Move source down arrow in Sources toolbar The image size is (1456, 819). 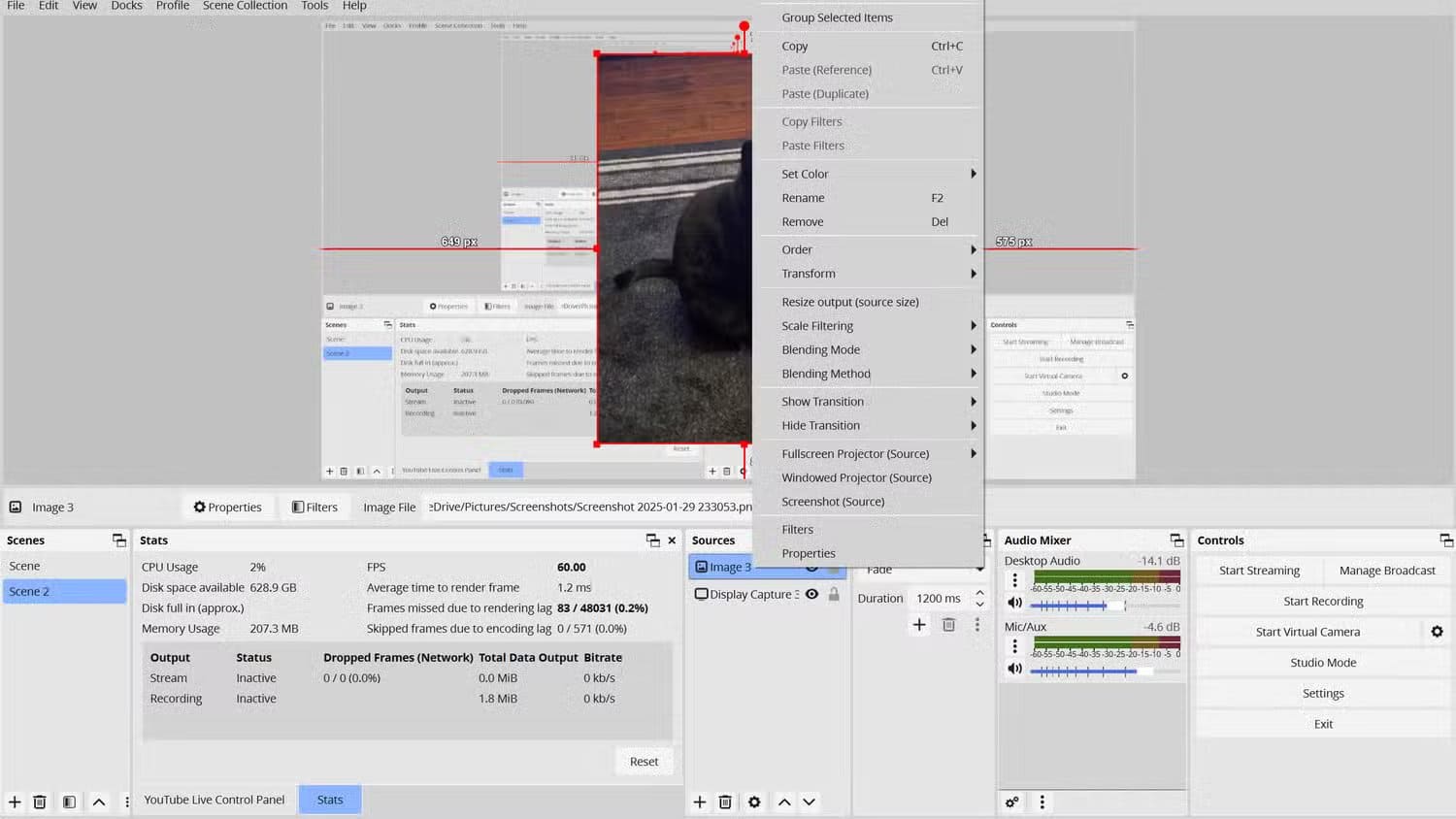coord(809,802)
